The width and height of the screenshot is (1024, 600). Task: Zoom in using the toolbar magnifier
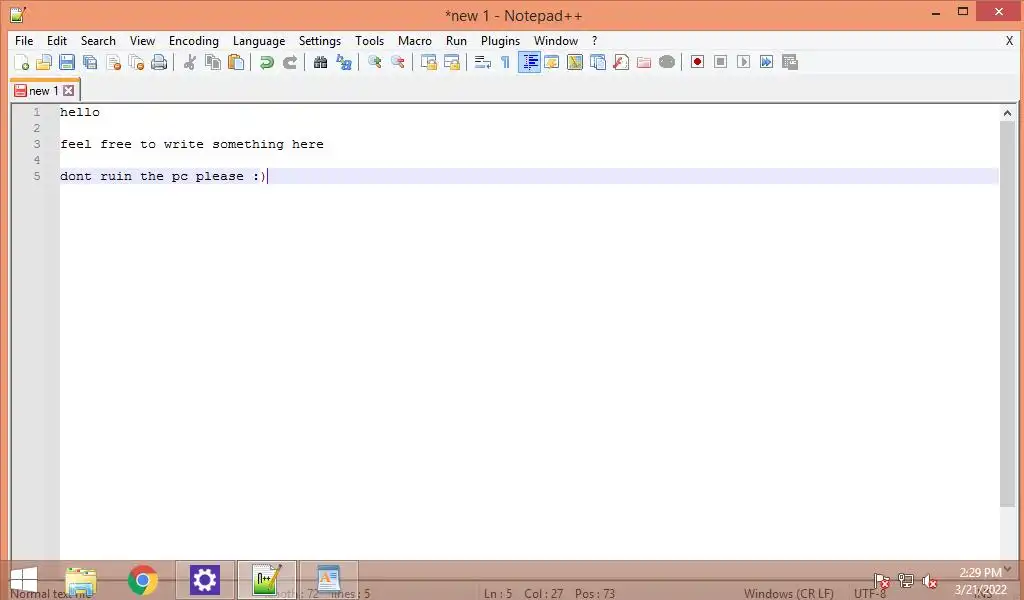374,62
